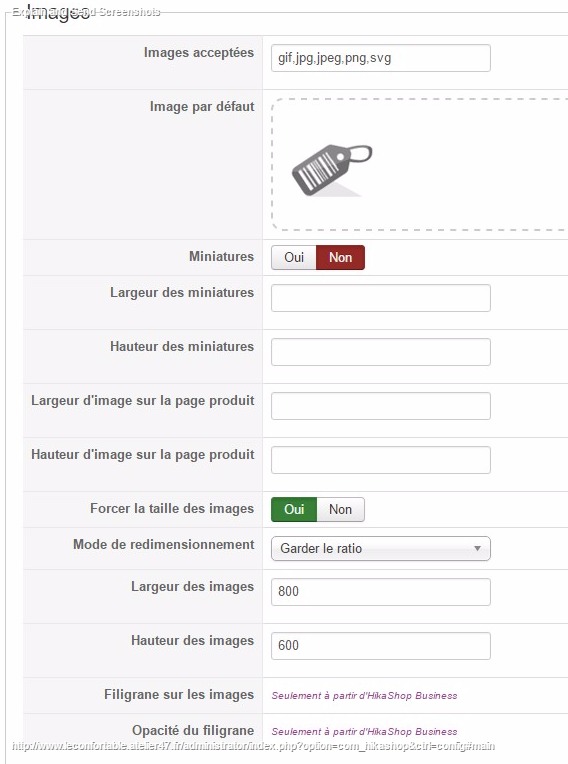This screenshot has height=764, width=568.
Task: Set Miniatures toggle to Oui
Action: pyautogui.click(x=294, y=257)
